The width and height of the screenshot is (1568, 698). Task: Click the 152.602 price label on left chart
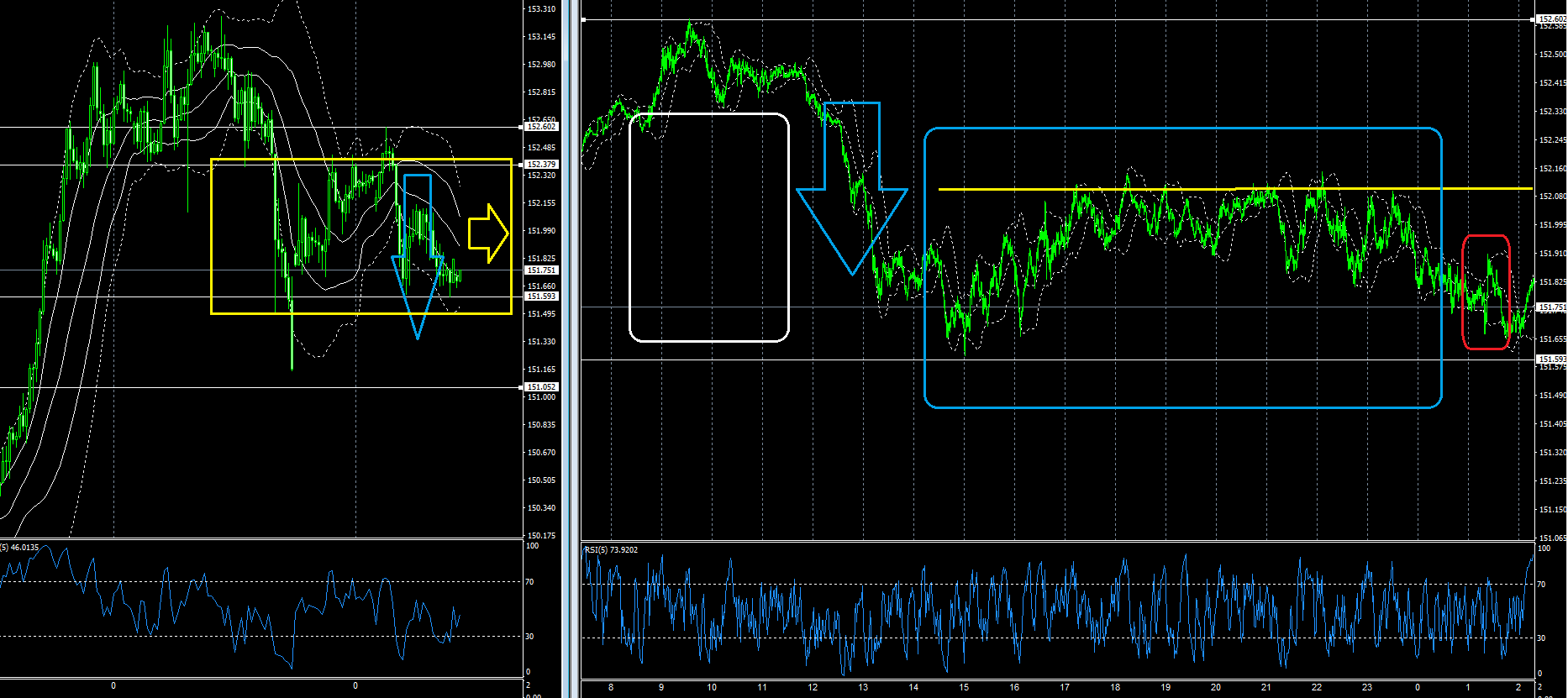click(540, 127)
